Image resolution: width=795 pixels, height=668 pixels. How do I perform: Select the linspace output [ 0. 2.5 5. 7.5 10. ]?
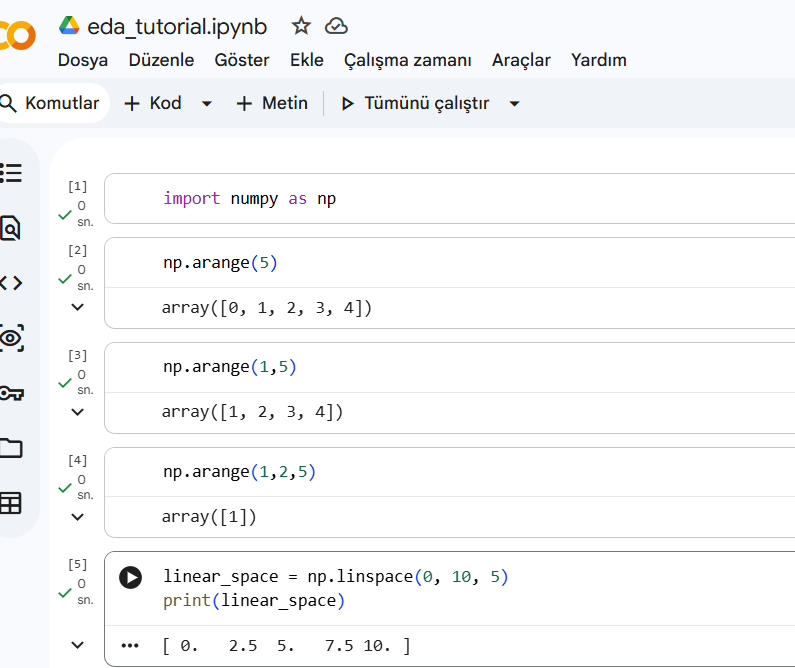286,646
